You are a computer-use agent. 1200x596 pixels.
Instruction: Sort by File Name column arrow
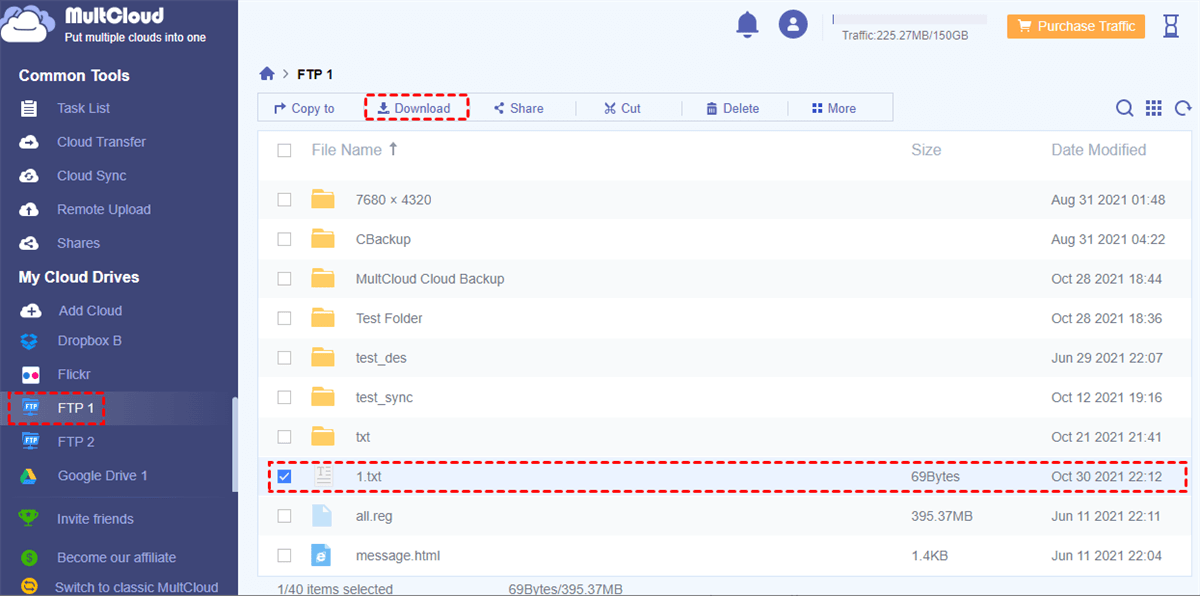[x=393, y=149]
